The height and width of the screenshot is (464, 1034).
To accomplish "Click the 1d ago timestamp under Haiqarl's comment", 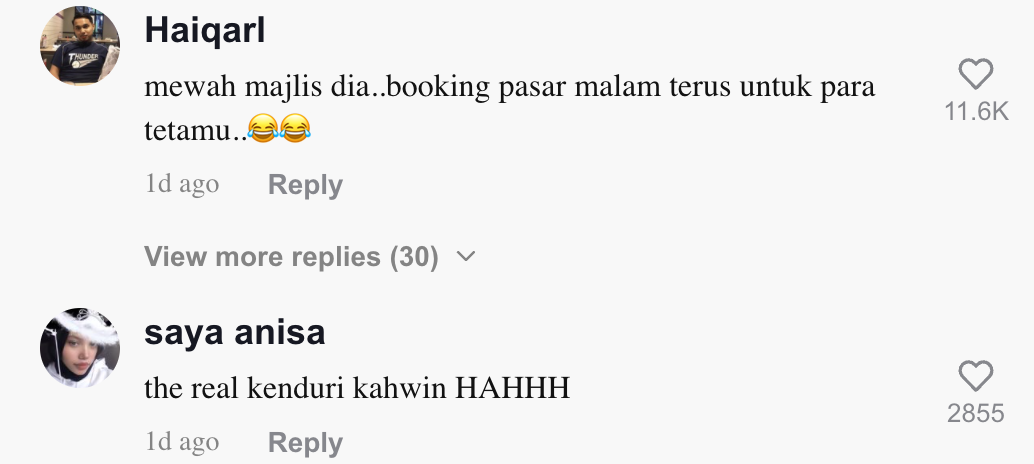I will tap(182, 183).
